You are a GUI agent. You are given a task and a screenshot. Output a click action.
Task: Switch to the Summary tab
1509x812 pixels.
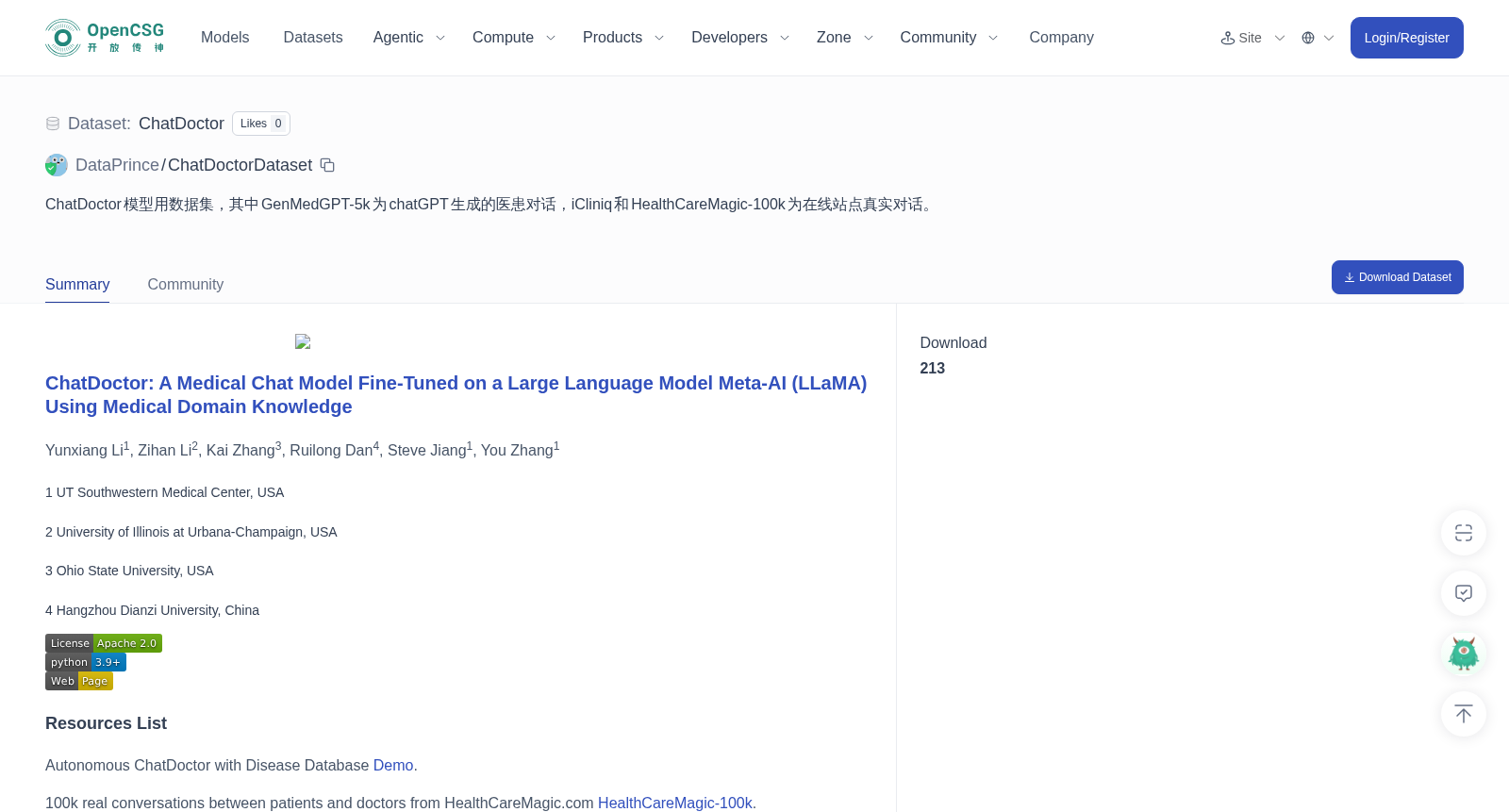click(x=77, y=285)
